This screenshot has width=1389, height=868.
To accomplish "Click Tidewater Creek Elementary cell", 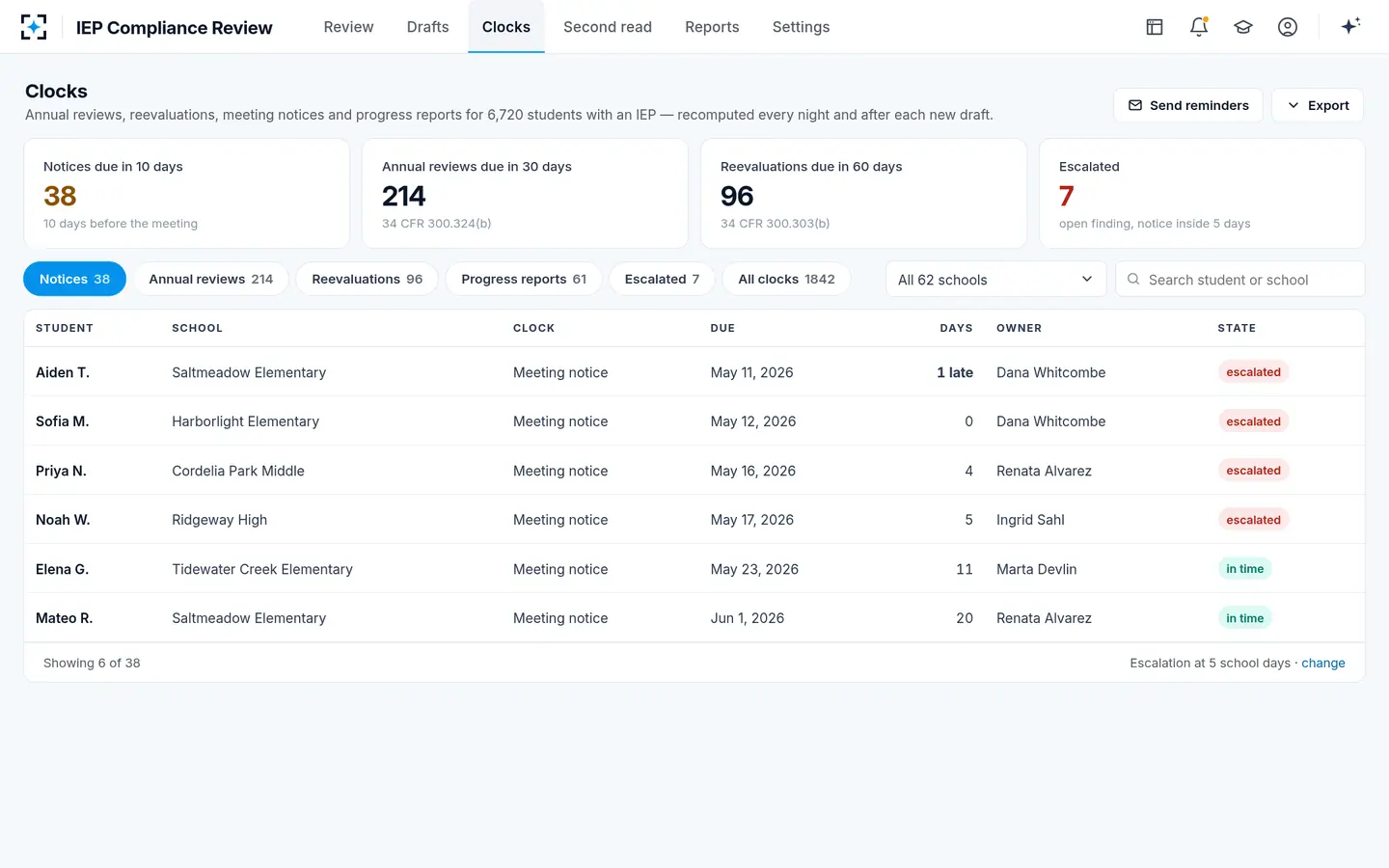I will (x=262, y=569).
